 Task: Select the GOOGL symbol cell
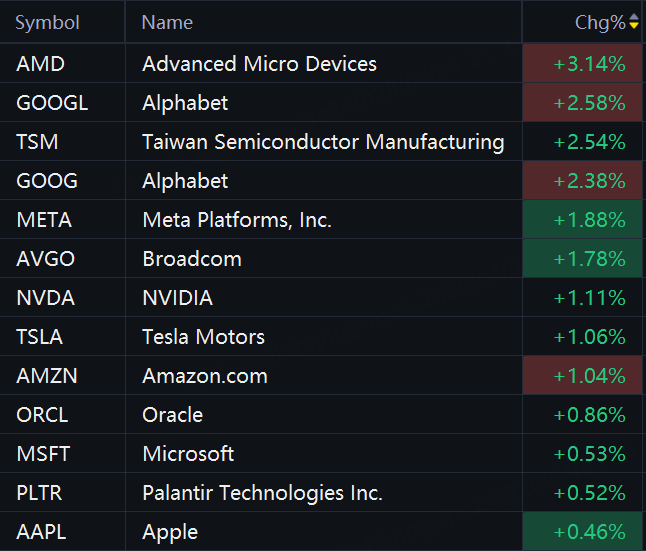pyautogui.click(x=52, y=103)
